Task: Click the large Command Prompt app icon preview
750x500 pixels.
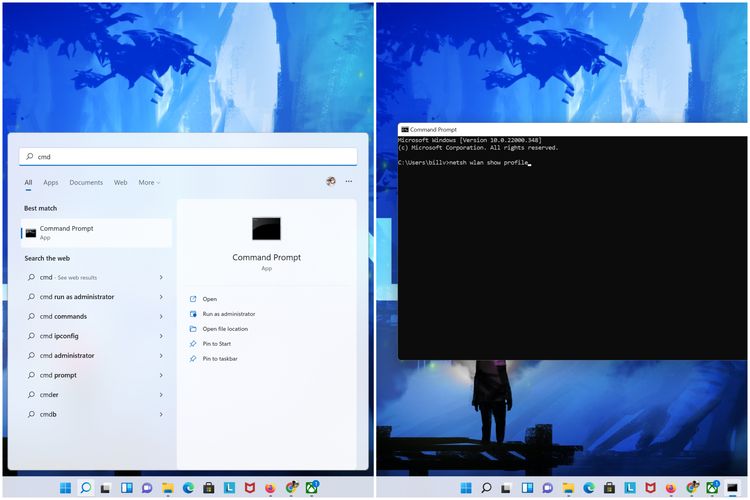Action: 266,229
